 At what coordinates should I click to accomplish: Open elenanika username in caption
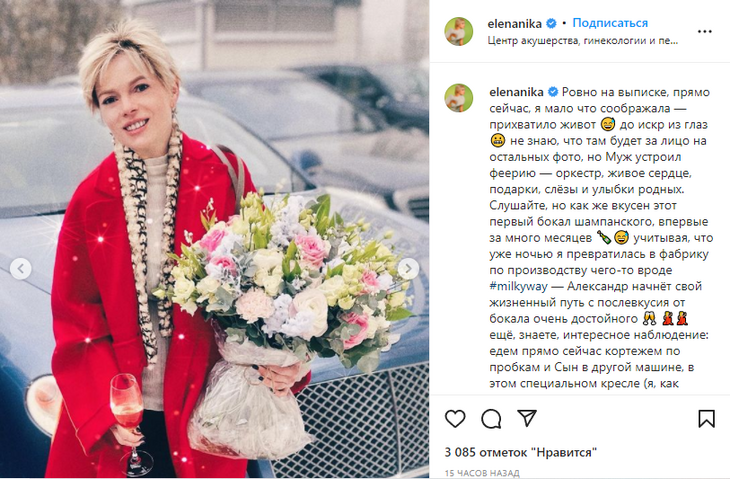pos(516,92)
